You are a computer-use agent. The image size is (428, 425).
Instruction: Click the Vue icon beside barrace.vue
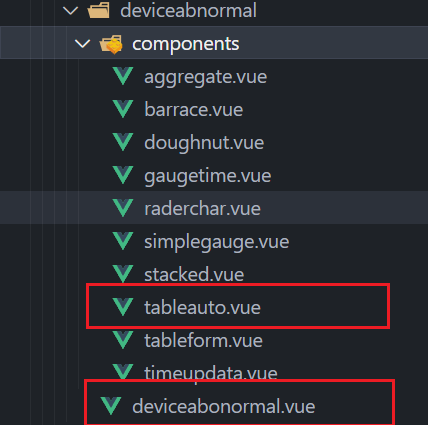coord(123,109)
